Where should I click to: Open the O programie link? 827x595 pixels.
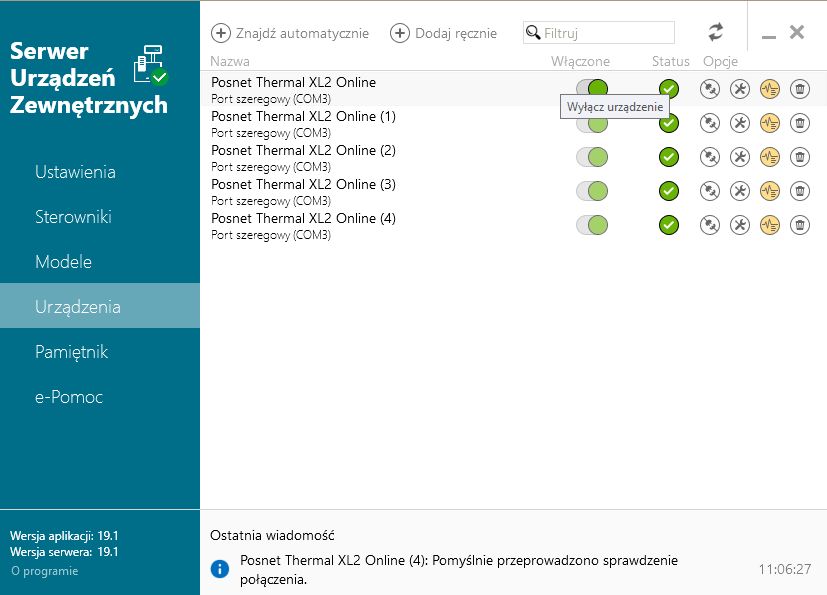[44, 571]
